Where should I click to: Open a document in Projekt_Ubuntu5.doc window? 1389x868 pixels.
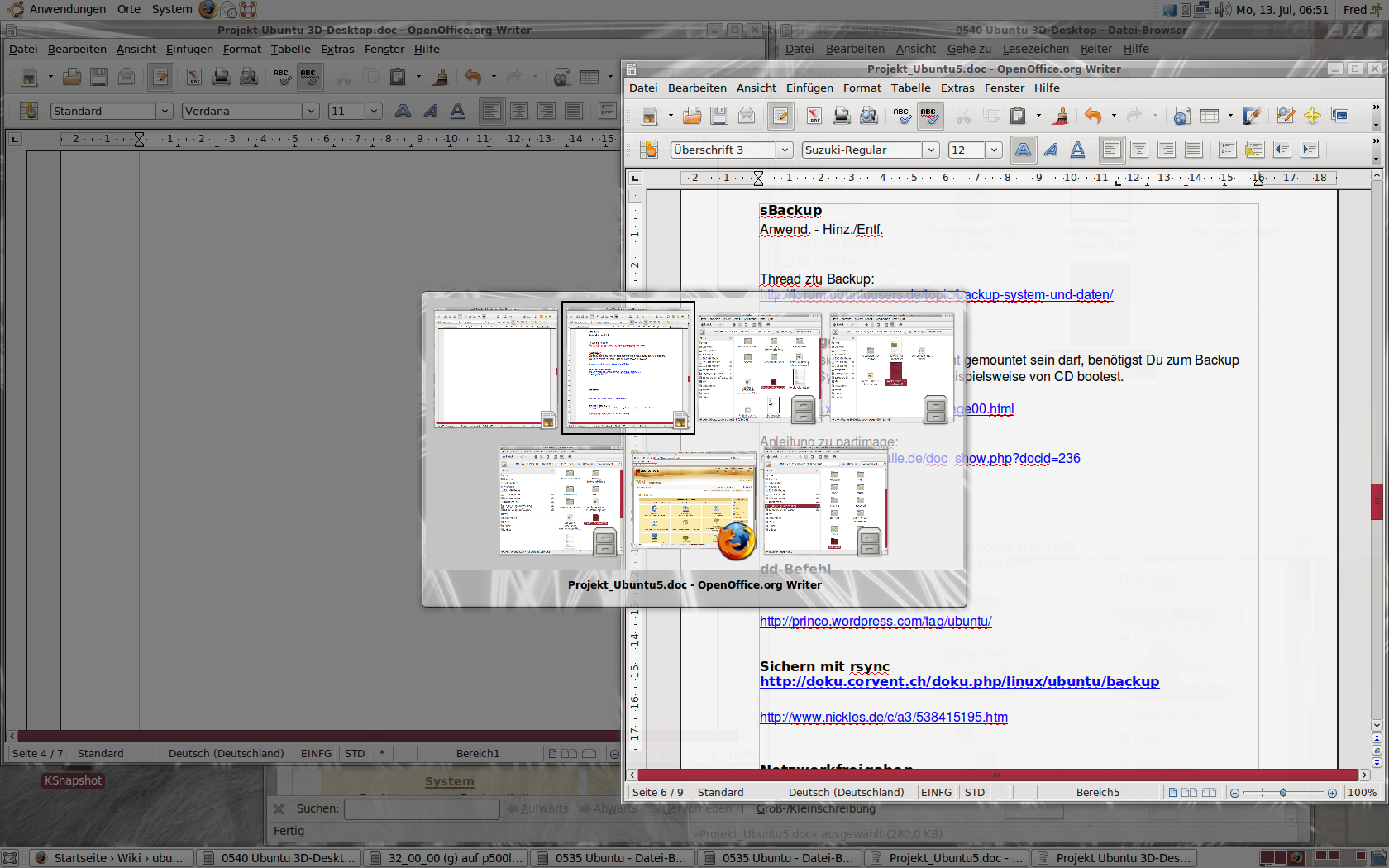pos(692,116)
